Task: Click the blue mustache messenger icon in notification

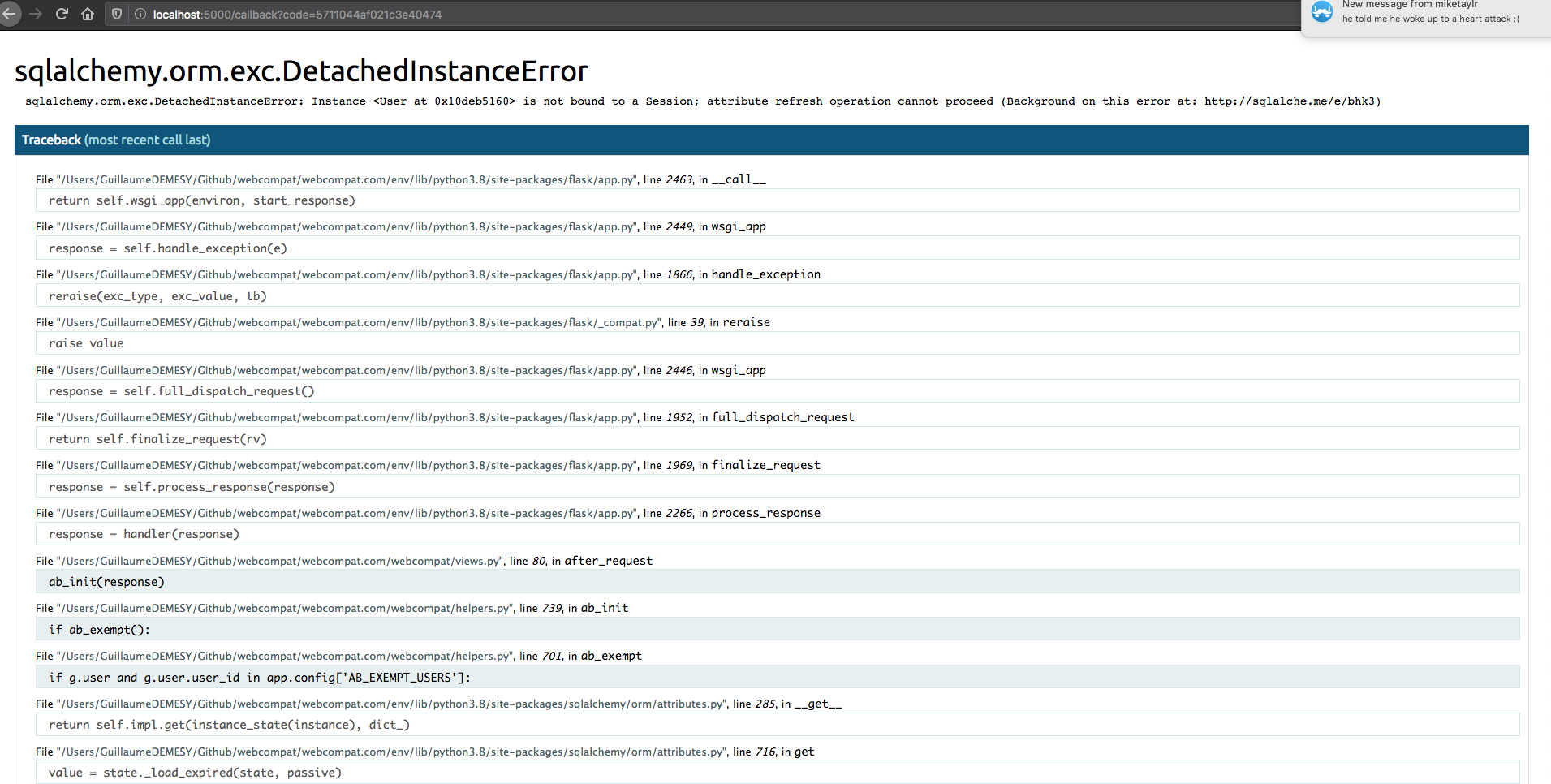Action: click(x=1322, y=12)
